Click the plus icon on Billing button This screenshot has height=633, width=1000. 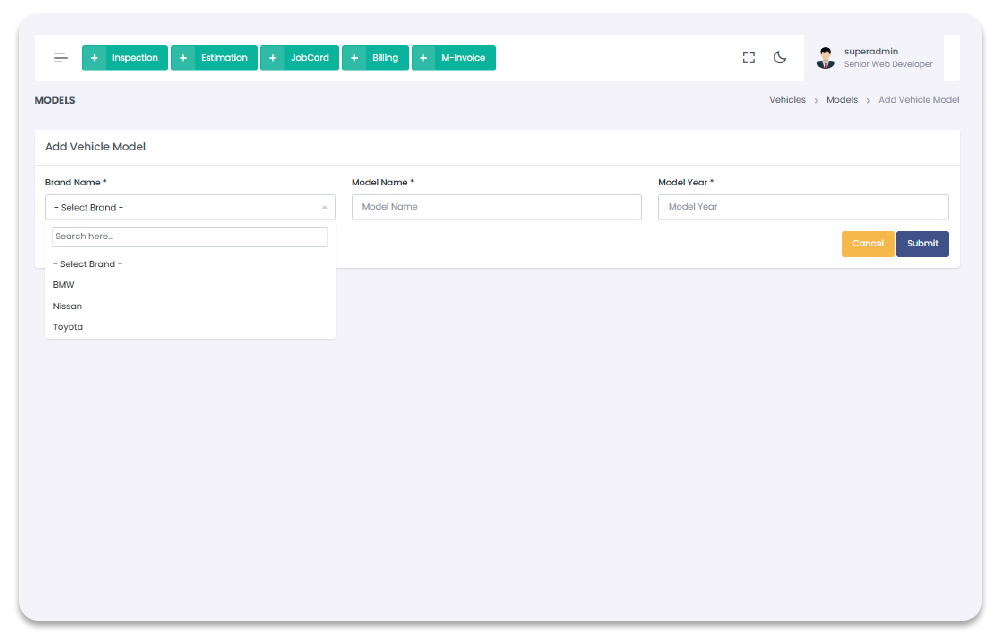click(x=354, y=58)
